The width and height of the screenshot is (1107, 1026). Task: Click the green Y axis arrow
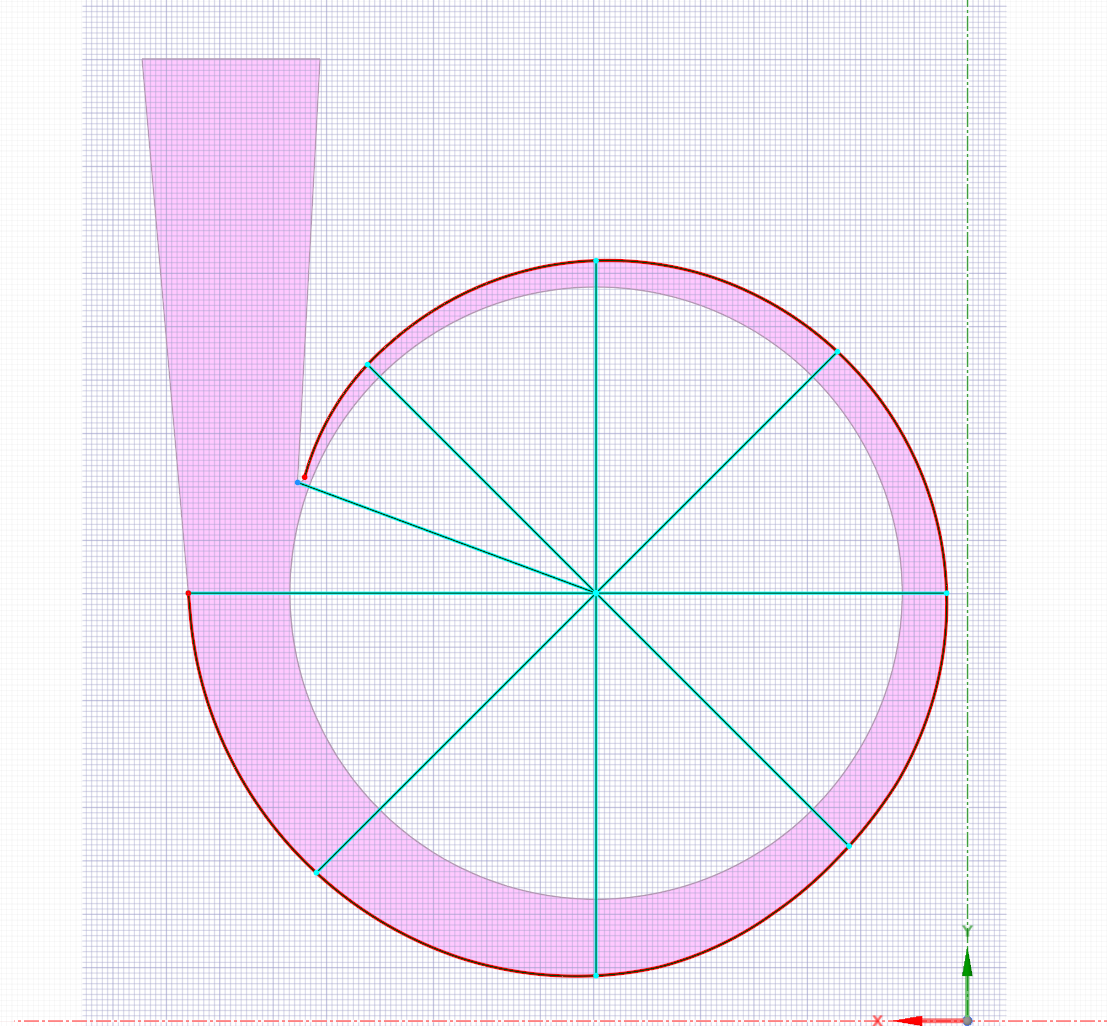click(x=967, y=965)
